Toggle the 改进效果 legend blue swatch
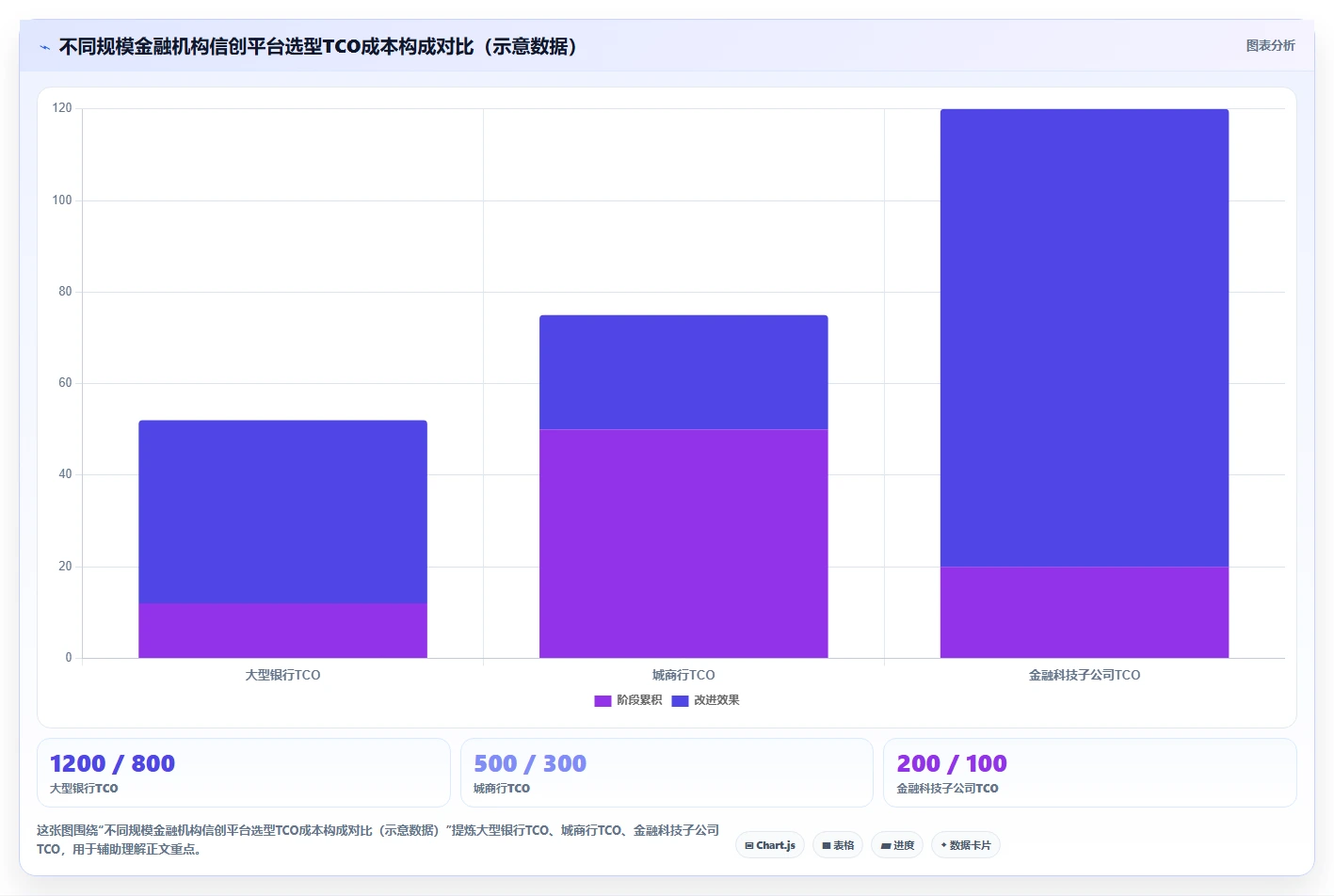Viewport: 1334px width, 896px height. pyautogui.click(x=680, y=701)
